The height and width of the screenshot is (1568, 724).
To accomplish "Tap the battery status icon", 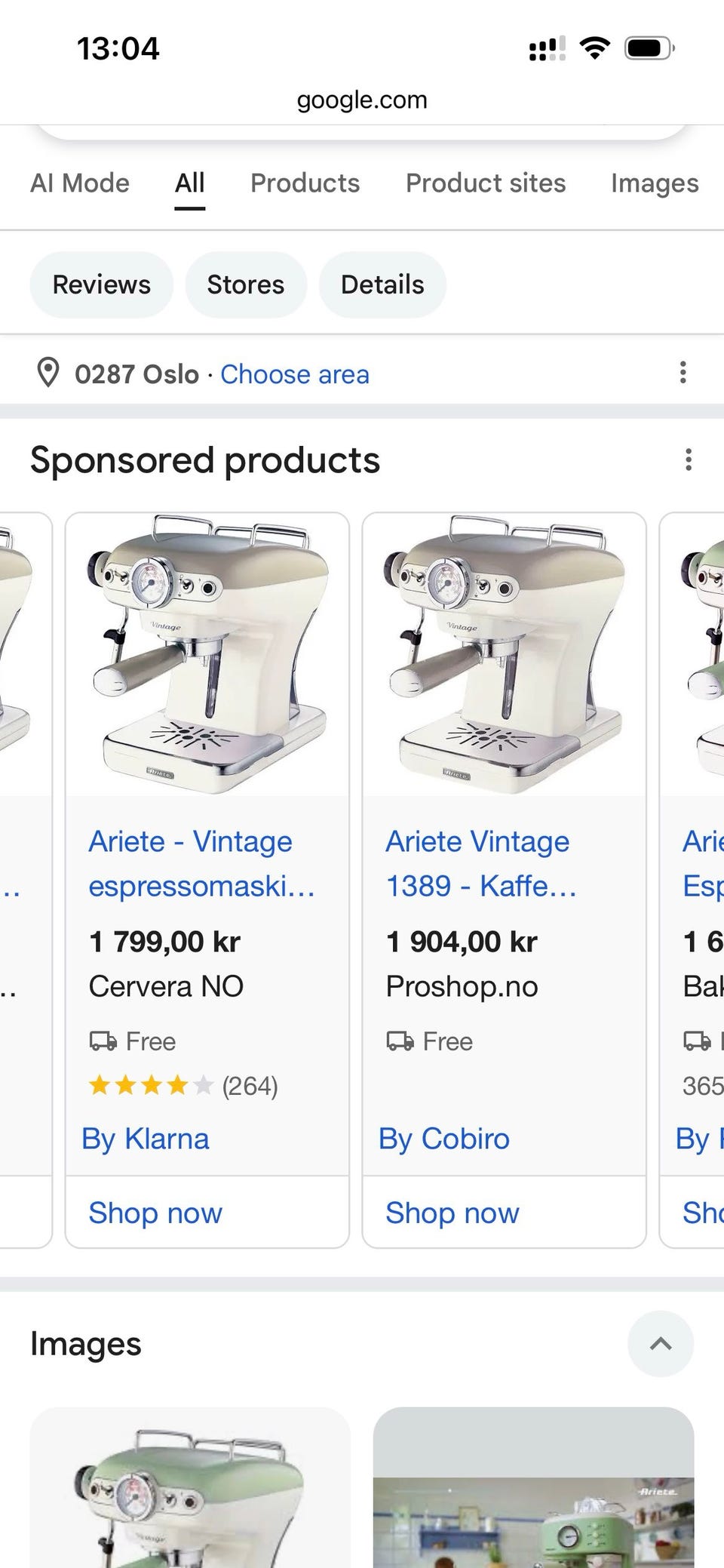I will tap(649, 49).
